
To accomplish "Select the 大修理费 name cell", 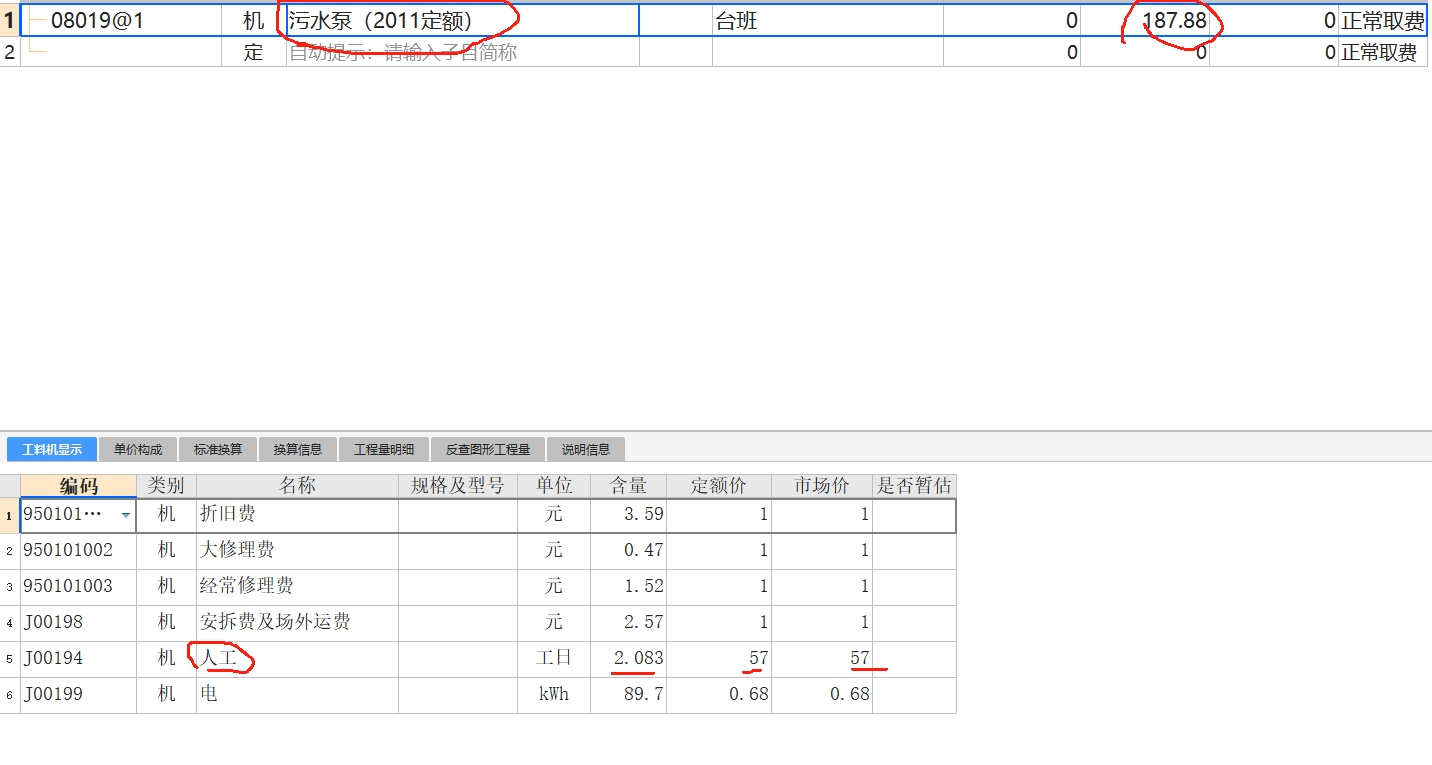I will tap(297, 551).
